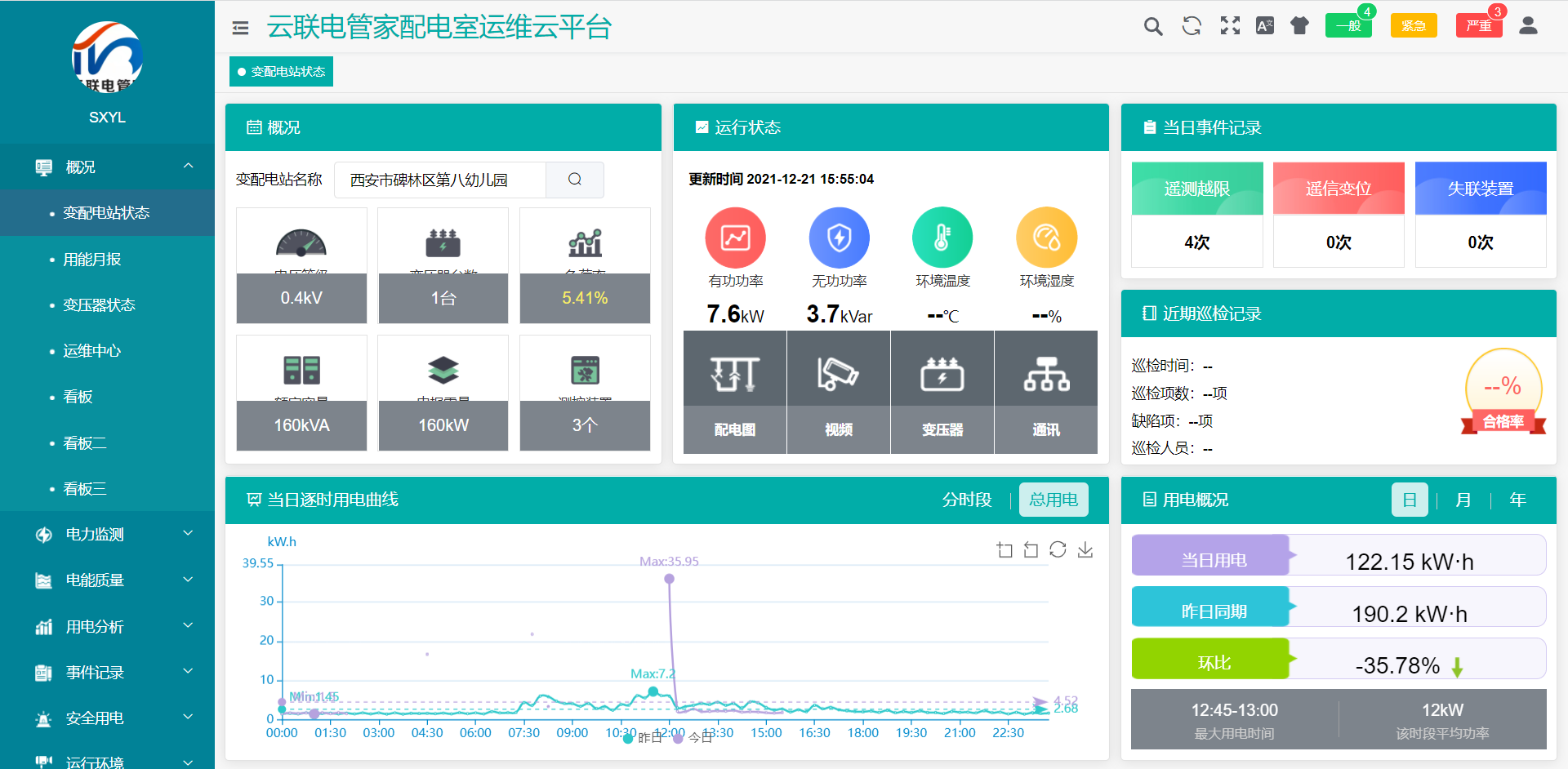This screenshot has height=769, width=1568.
Task: Refresh the daily power curve chart
Action: [1058, 549]
